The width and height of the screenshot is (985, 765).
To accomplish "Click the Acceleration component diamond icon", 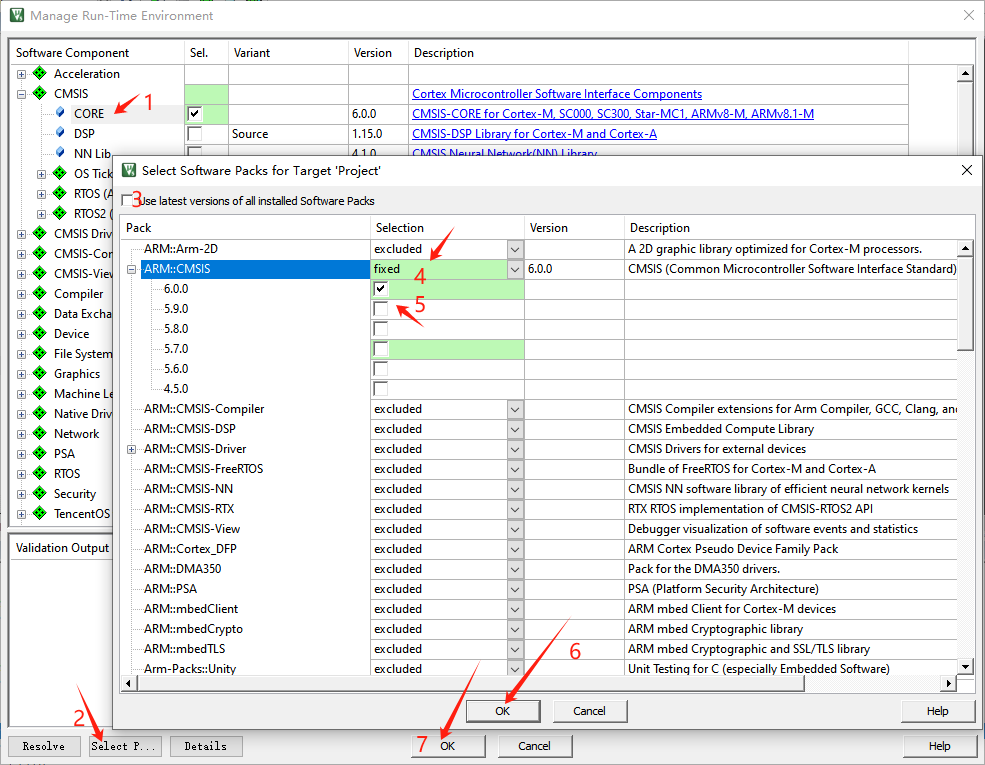I will point(40,73).
